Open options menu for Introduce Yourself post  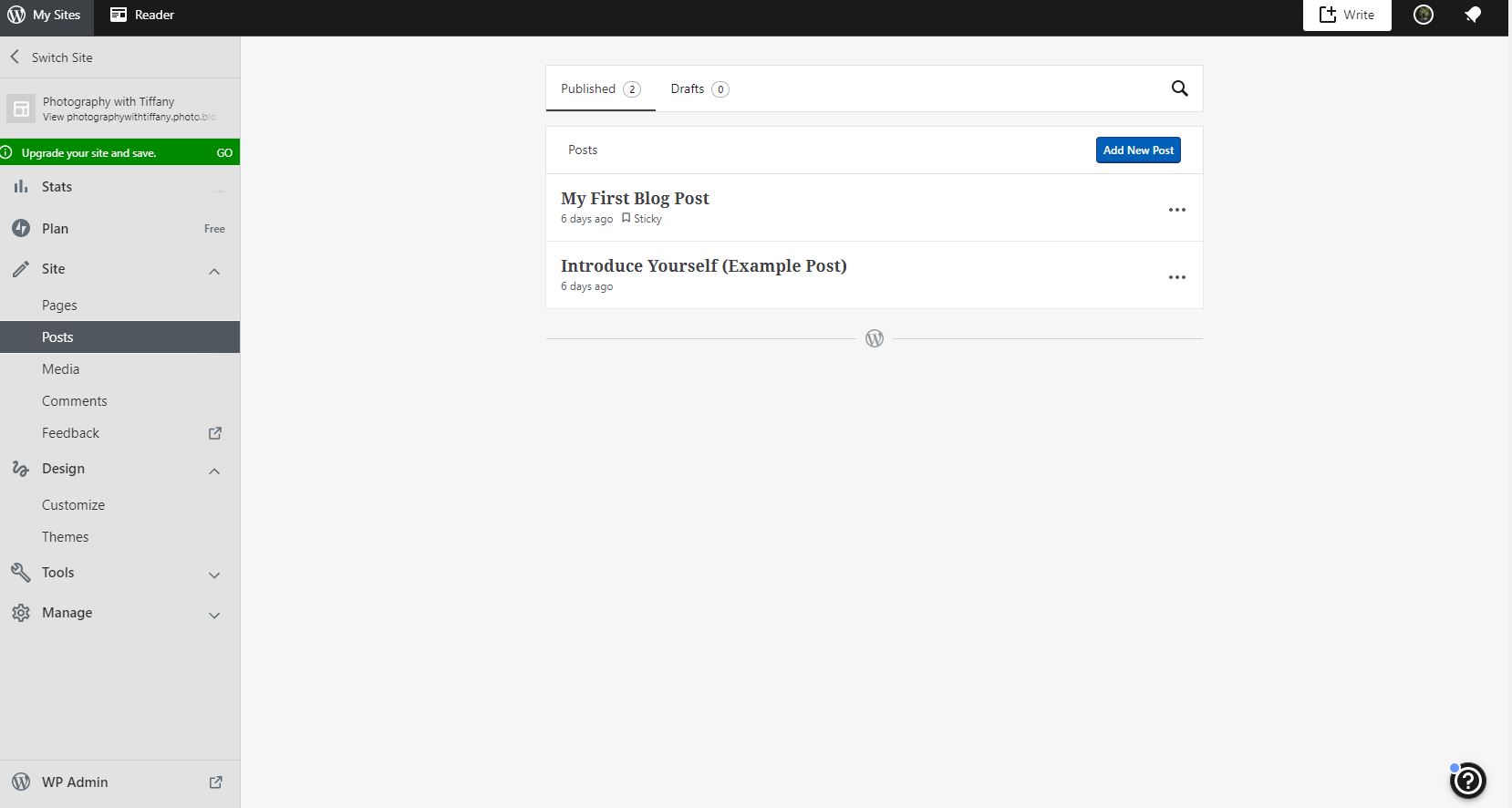[x=1176, y=277]
